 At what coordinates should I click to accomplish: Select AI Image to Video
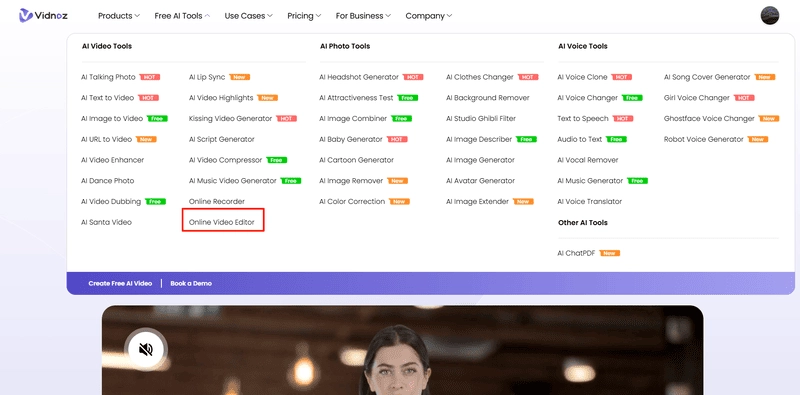point(112,118)
